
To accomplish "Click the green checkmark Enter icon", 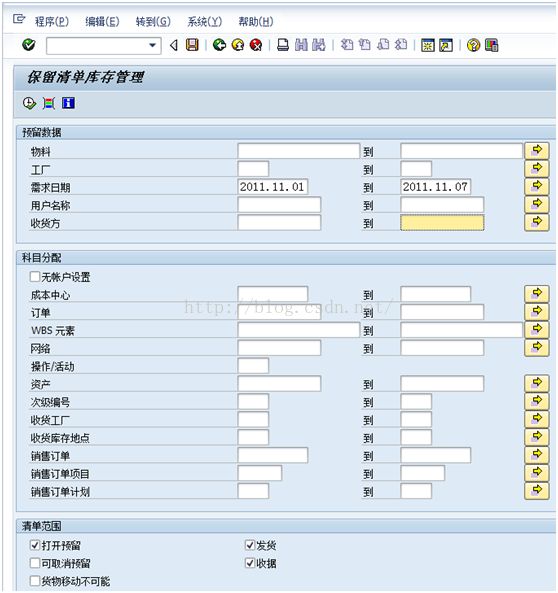I will pos(29,45).
